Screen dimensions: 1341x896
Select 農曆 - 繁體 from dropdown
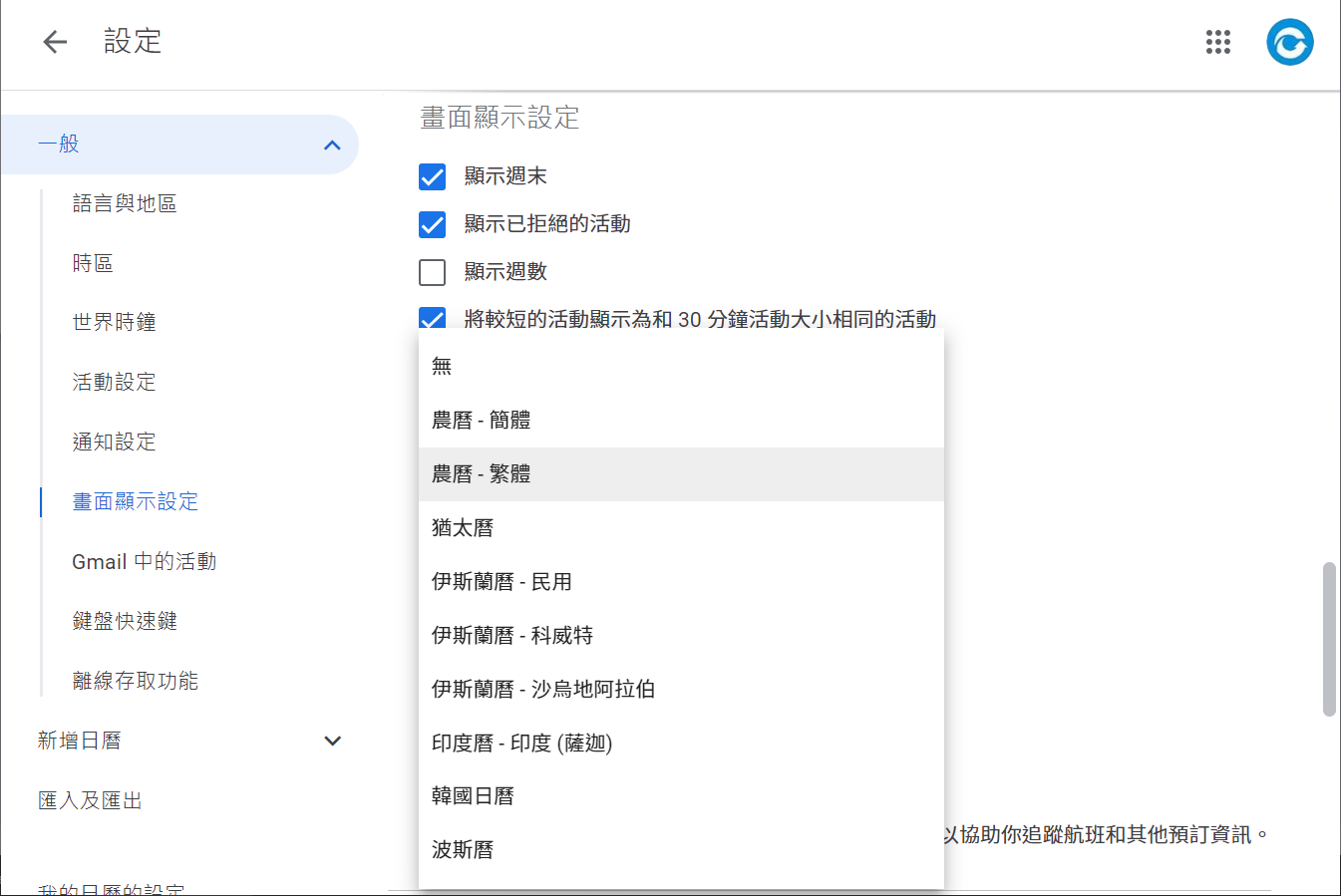(481, 473)
